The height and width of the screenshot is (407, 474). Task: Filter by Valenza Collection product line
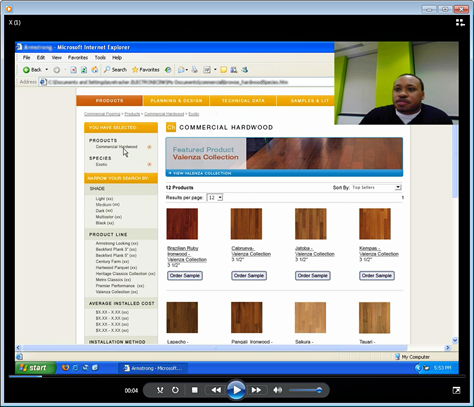[117, 292]
